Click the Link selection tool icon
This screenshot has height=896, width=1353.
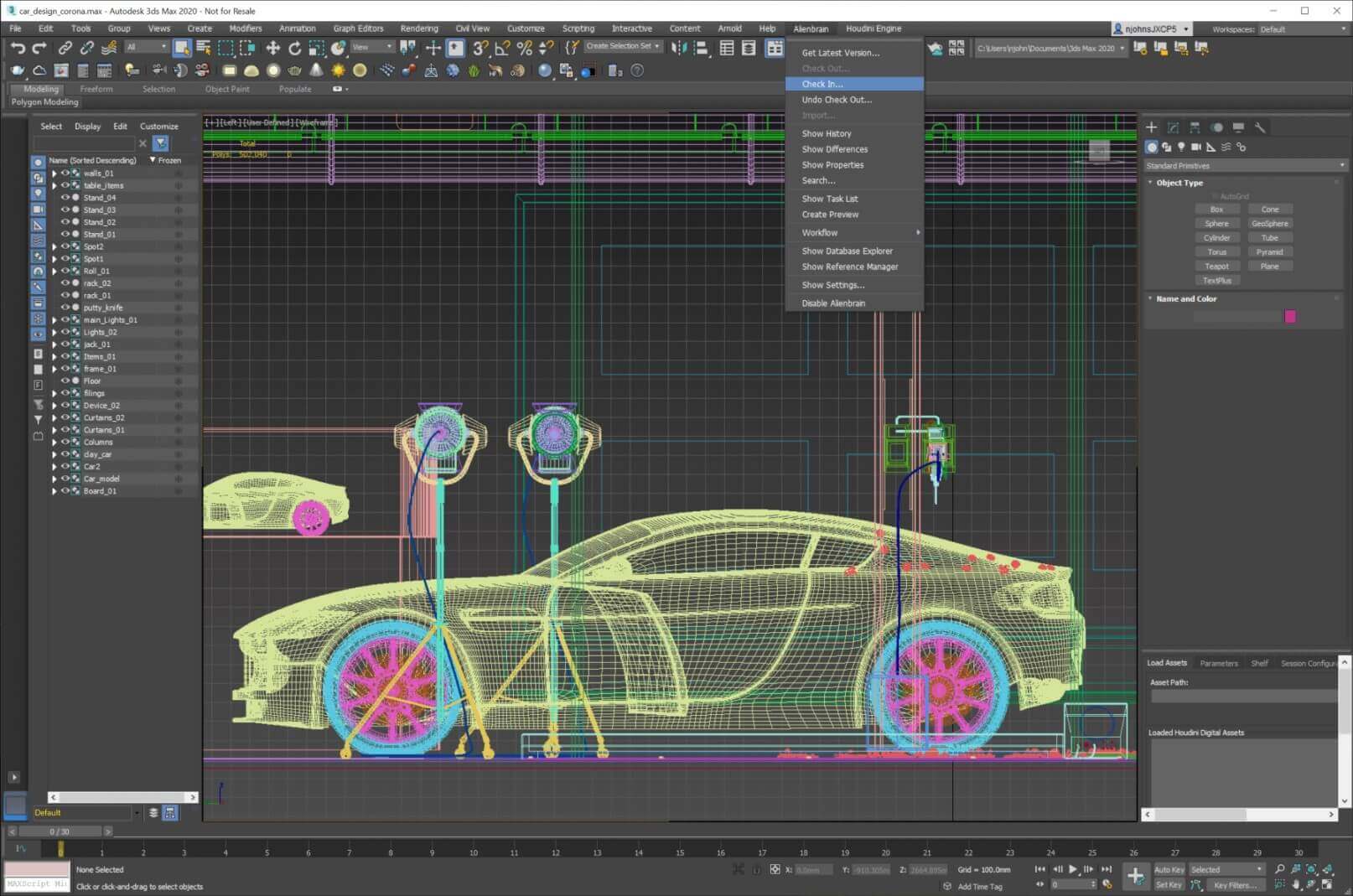tap(65, 48)
